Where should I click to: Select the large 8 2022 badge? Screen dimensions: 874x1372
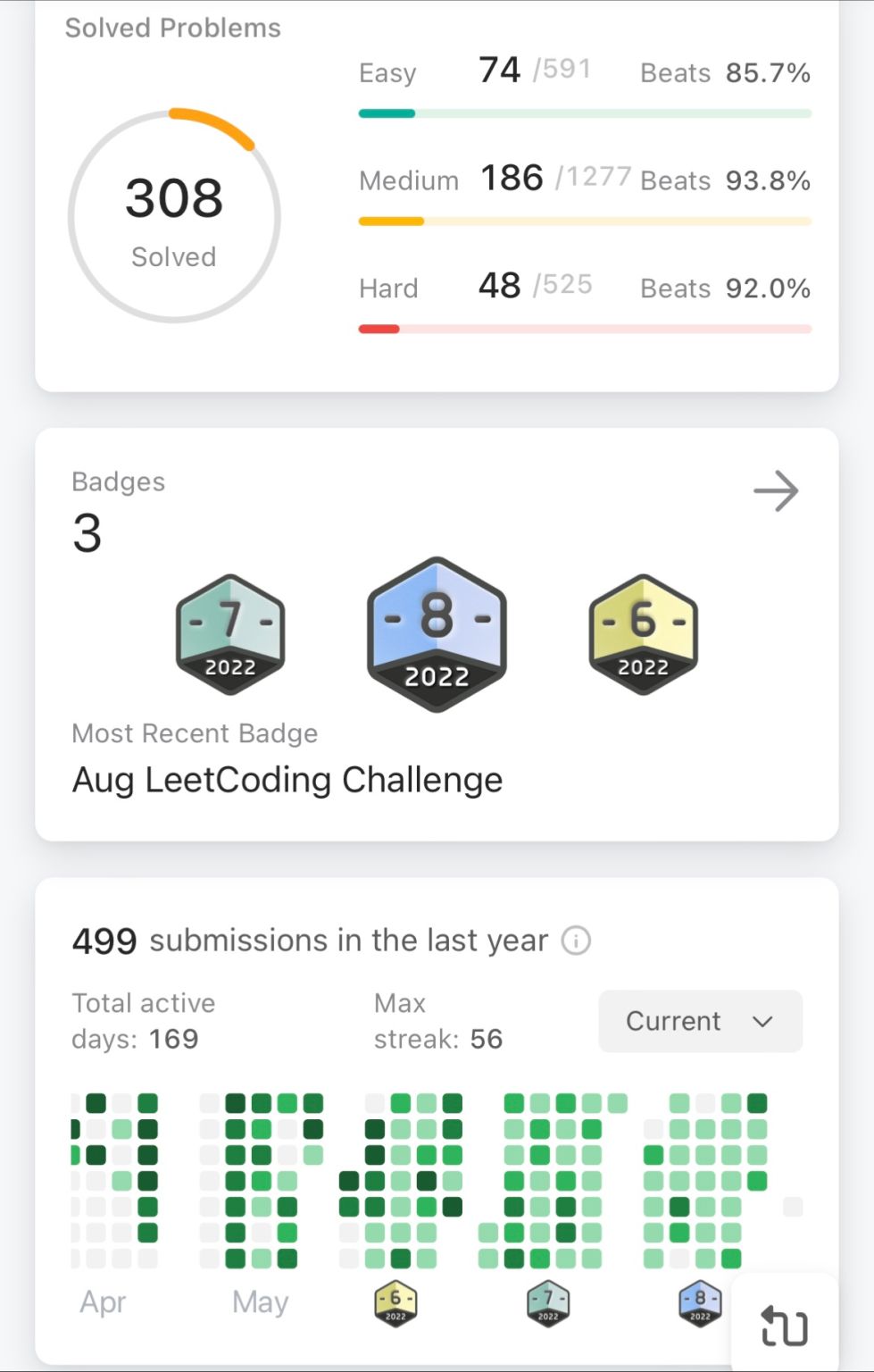click(x=437, y=634)
